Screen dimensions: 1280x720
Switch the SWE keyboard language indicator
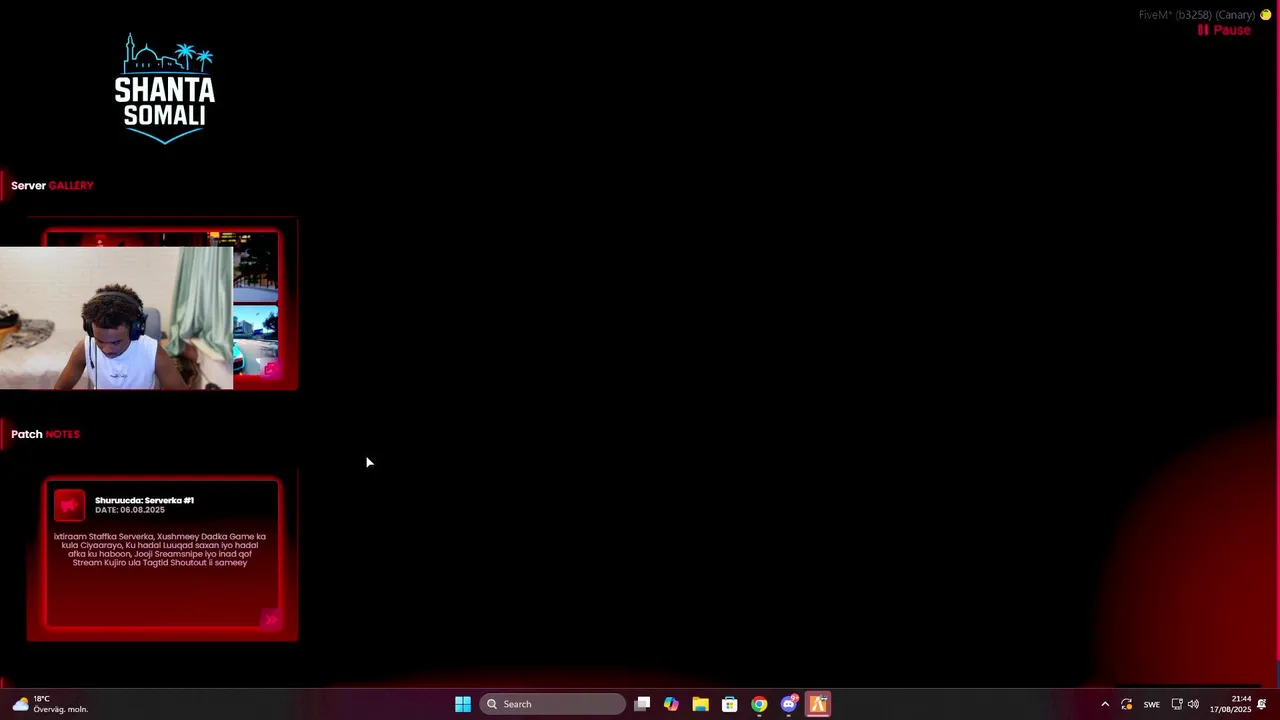tap(1152, 704)
